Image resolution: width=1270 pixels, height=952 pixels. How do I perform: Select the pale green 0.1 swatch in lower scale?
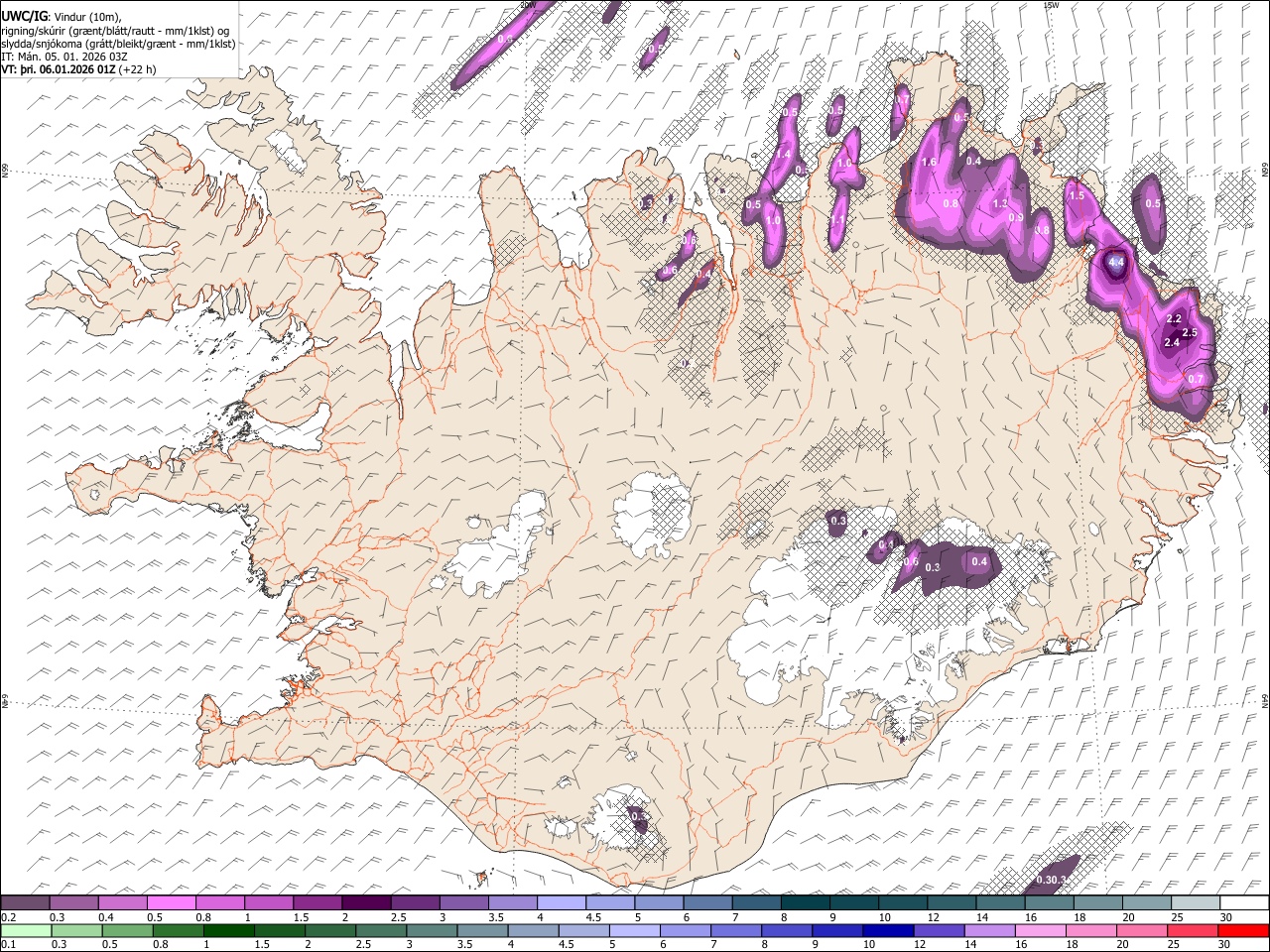tap(26, 930)
